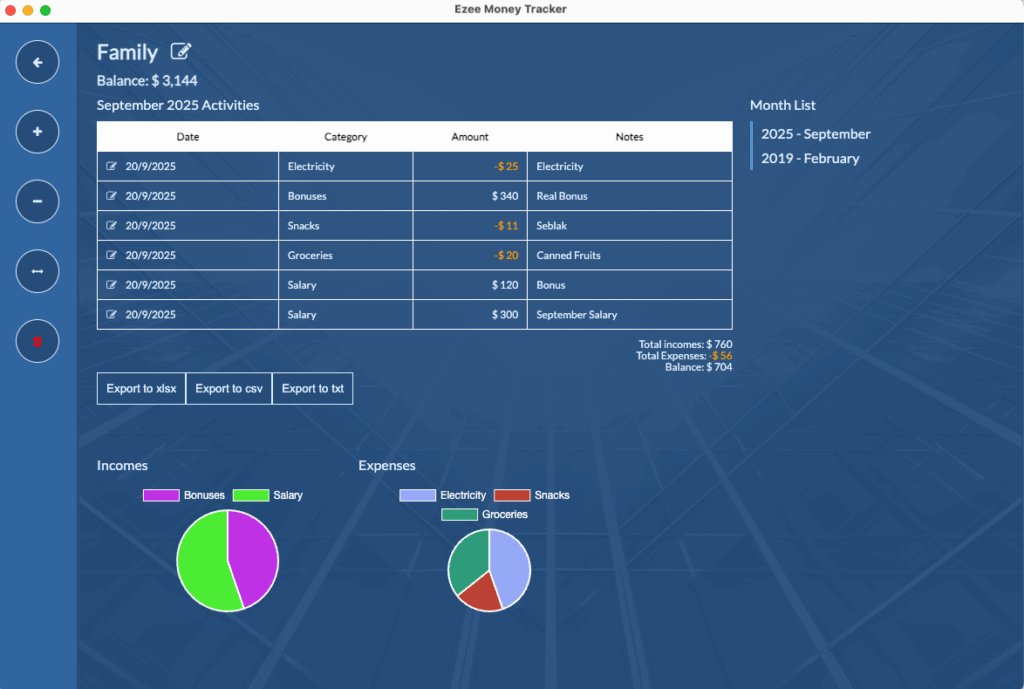
Task: Click the plus icon to add income
Action: tap(38, 132)
